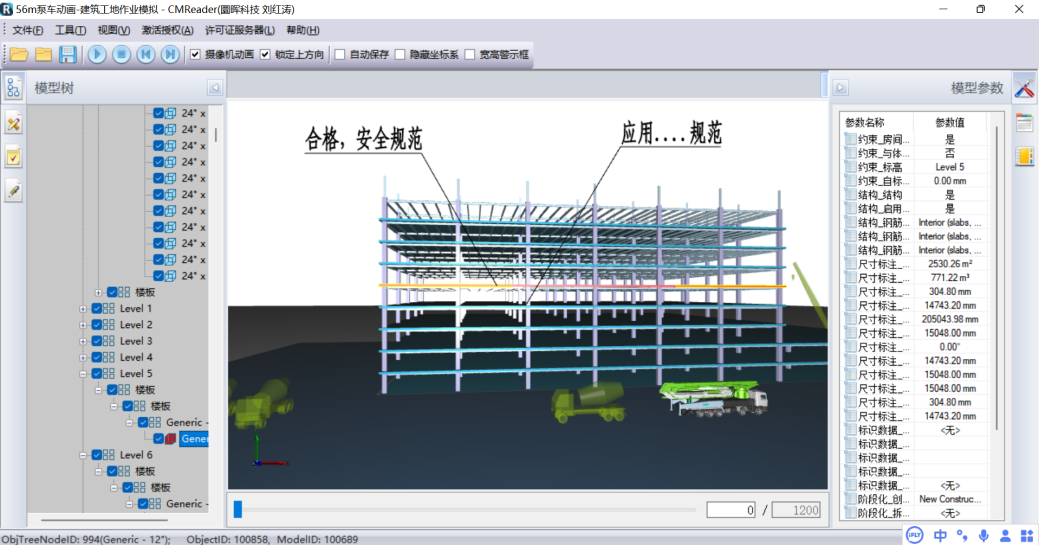Open the model parameters tools icon
The image size is (1039, 545).
[x=1024, y=87]
